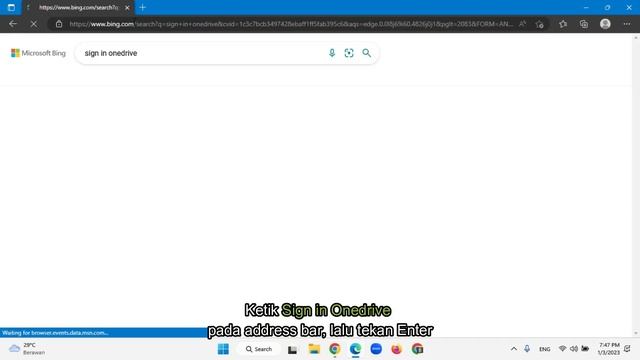Restore down the Edge window
This screenshot has width=640, height=360.
click(607, 7)
